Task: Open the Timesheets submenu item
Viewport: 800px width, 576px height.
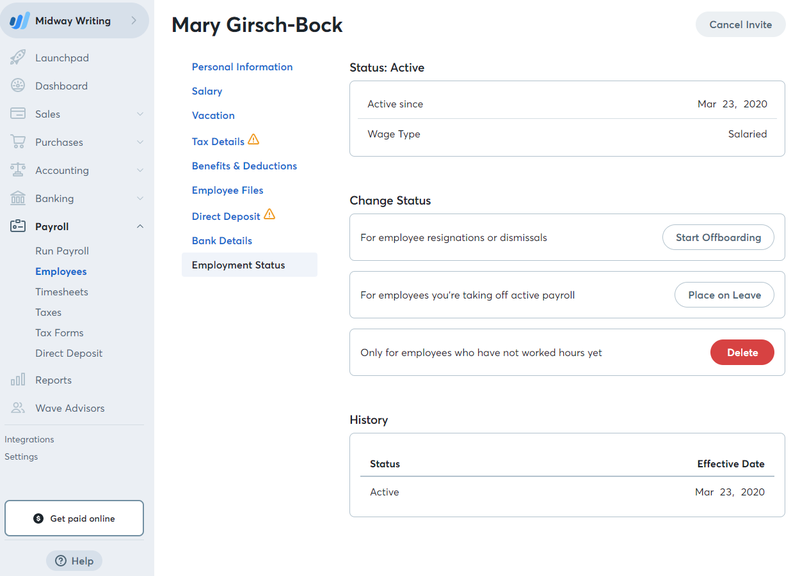Action: (62, 292)
